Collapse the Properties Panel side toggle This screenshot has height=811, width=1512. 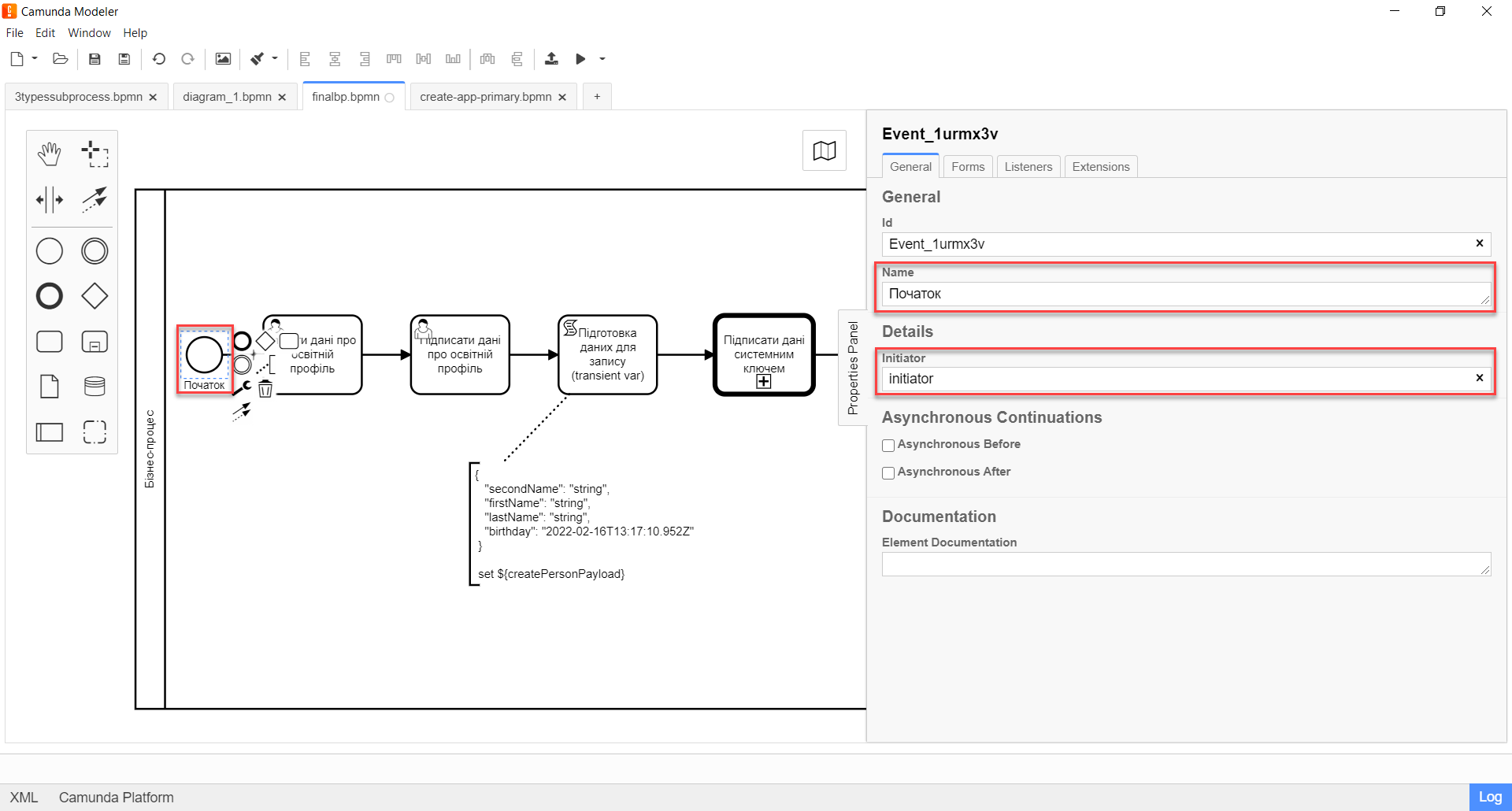pyautogui.click(x=853, y=368)
